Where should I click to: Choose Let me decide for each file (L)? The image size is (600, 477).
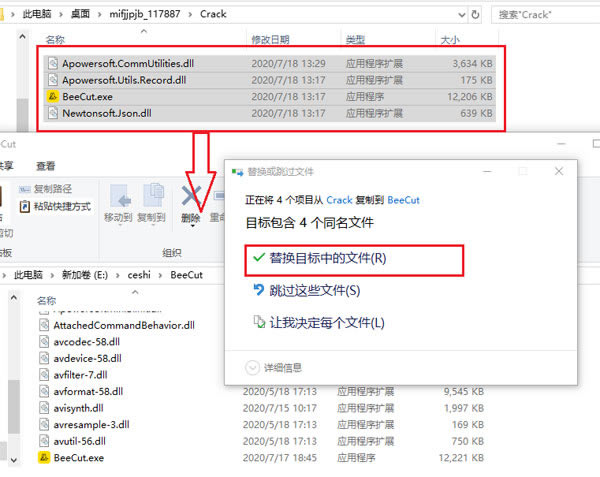324,323
